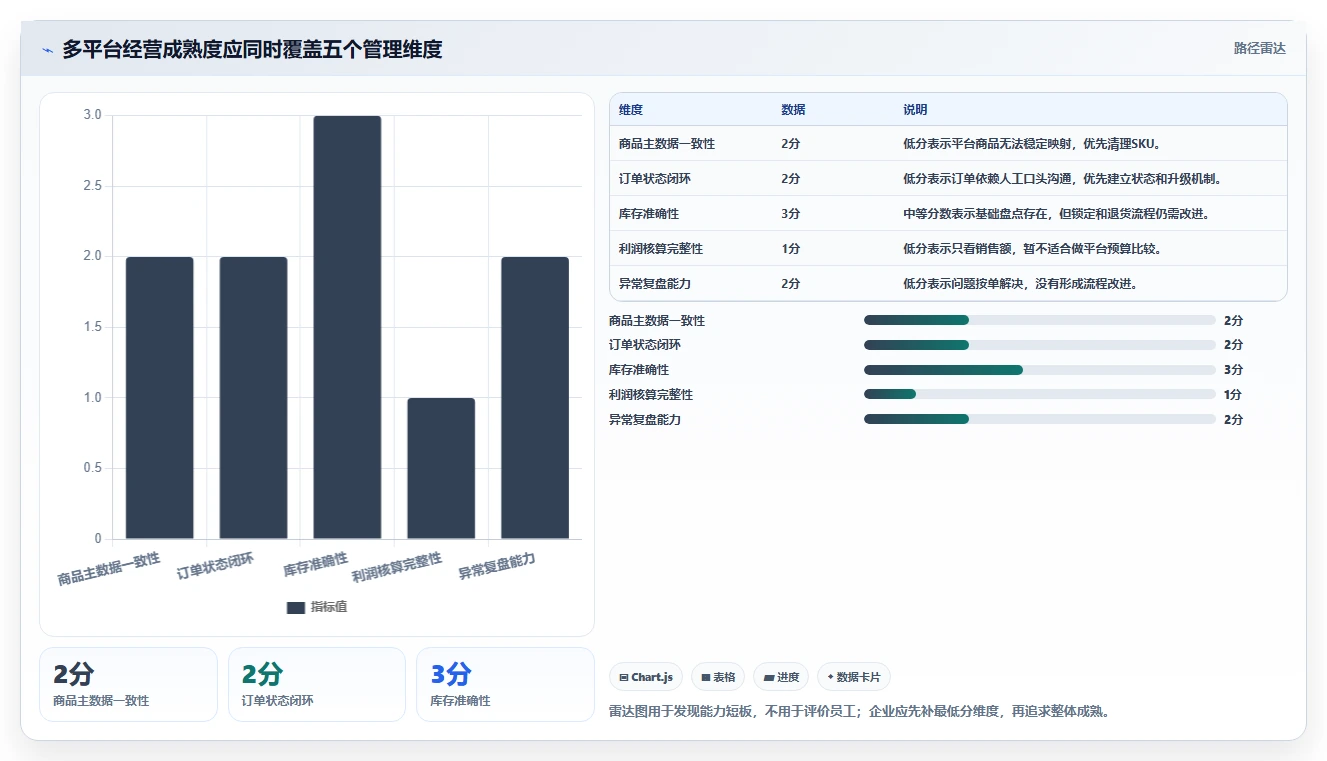Click the 路径雷达 label in the header
The width and height of the screenshot is (1327, 761).
[x=1260, y=48]
